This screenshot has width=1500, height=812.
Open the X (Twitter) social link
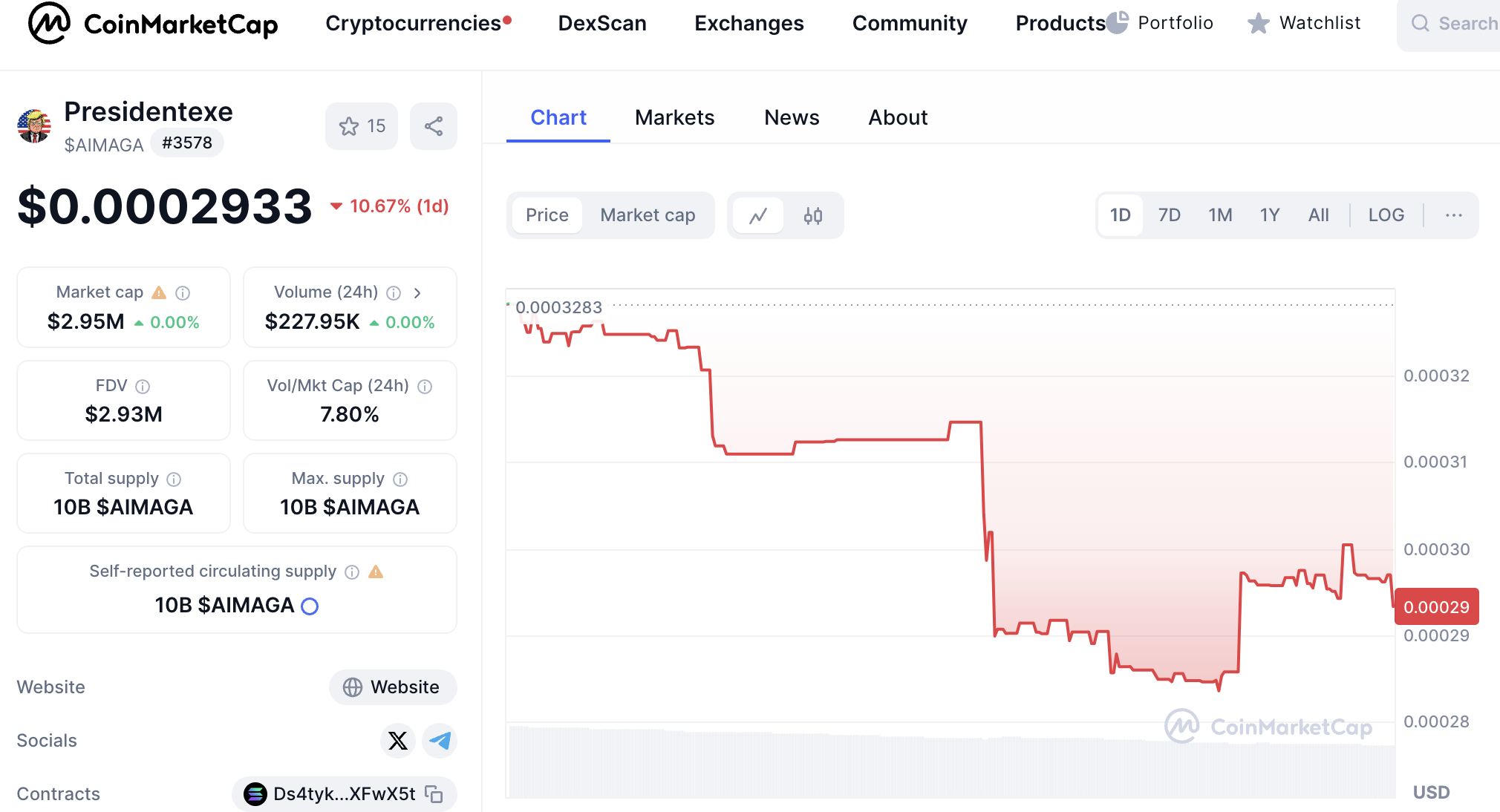pos(398,741)
